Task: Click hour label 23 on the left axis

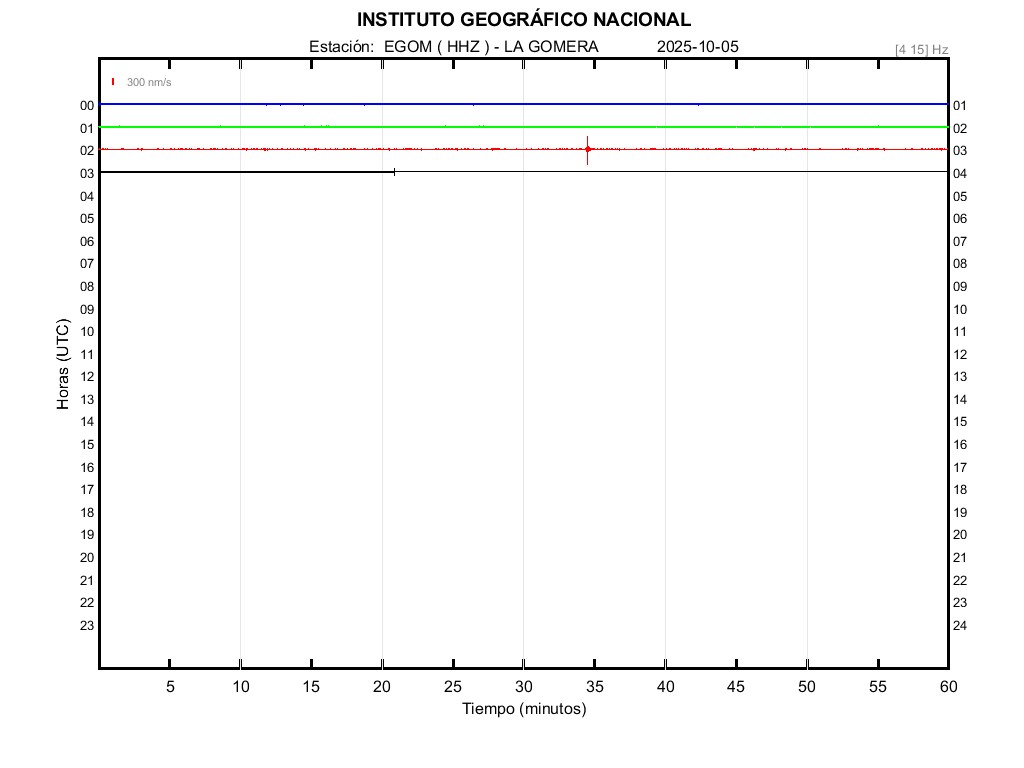Action: click(87, 626)
